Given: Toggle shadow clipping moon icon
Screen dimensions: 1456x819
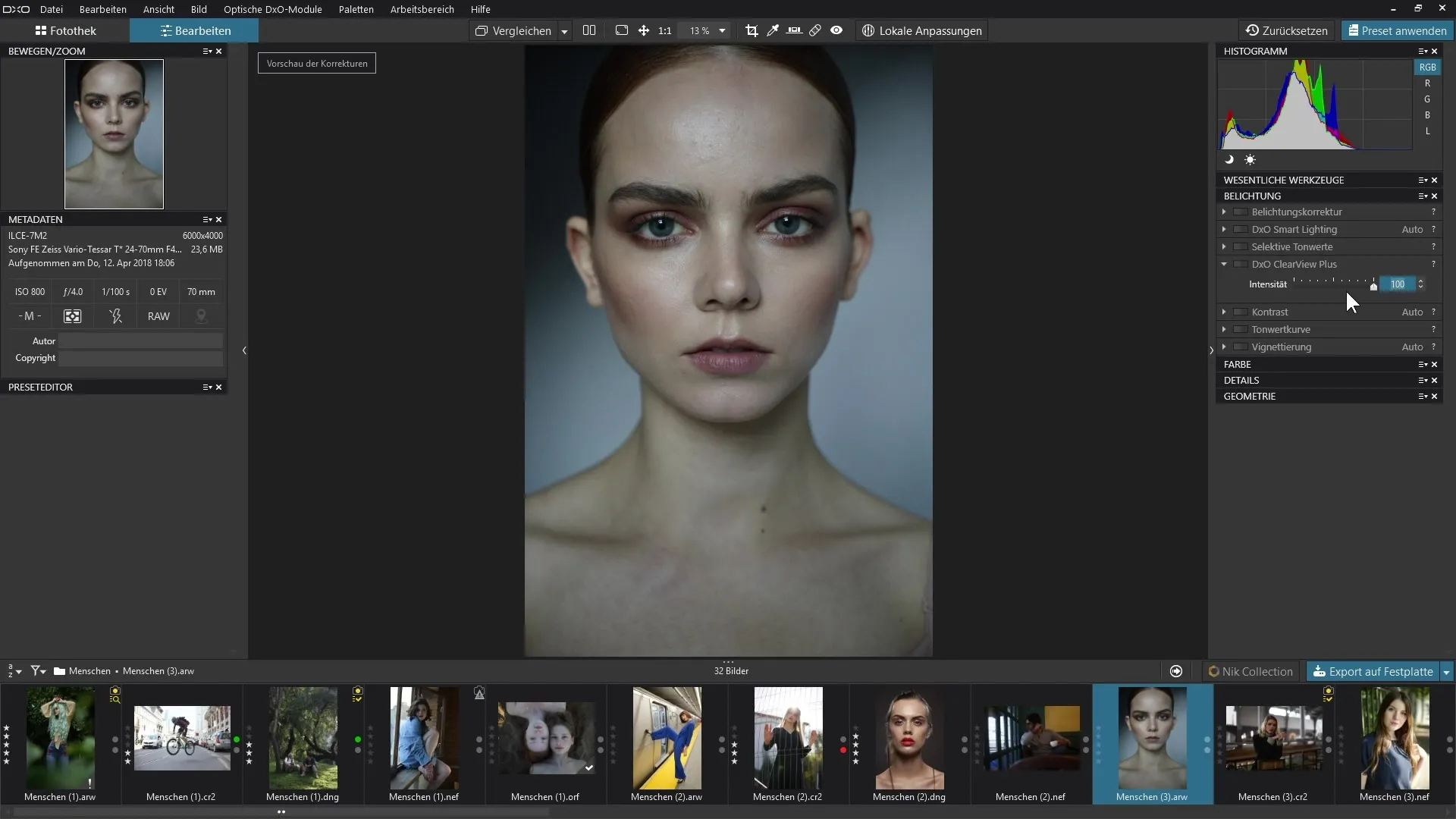Looking at the screenshot, I should point(1229,159).
